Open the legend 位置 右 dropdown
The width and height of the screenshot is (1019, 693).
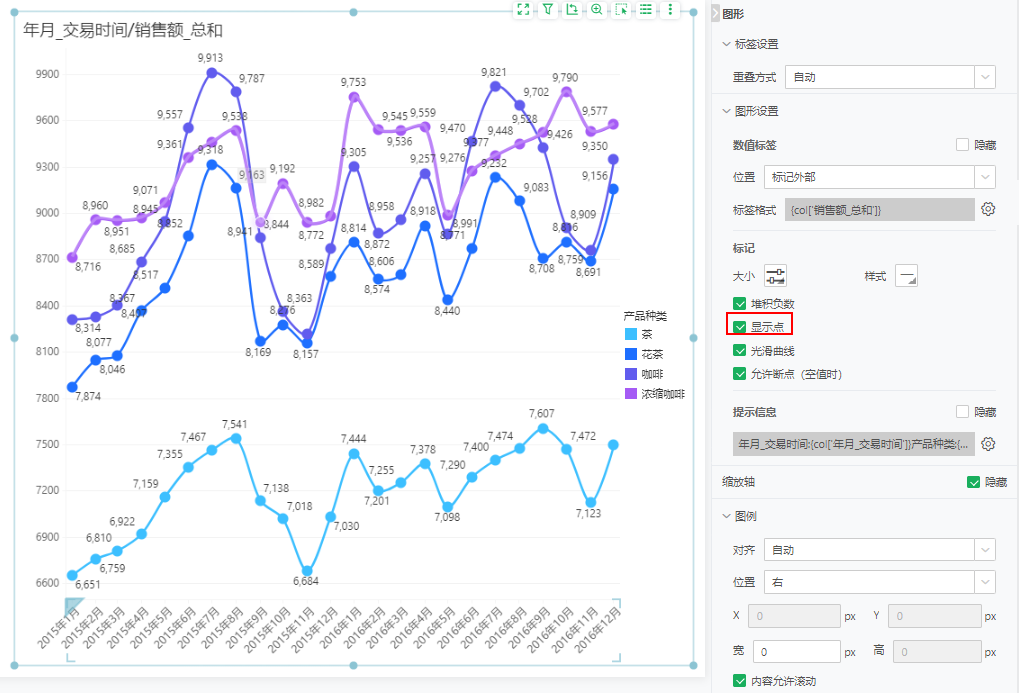click(x=879, y=582)
